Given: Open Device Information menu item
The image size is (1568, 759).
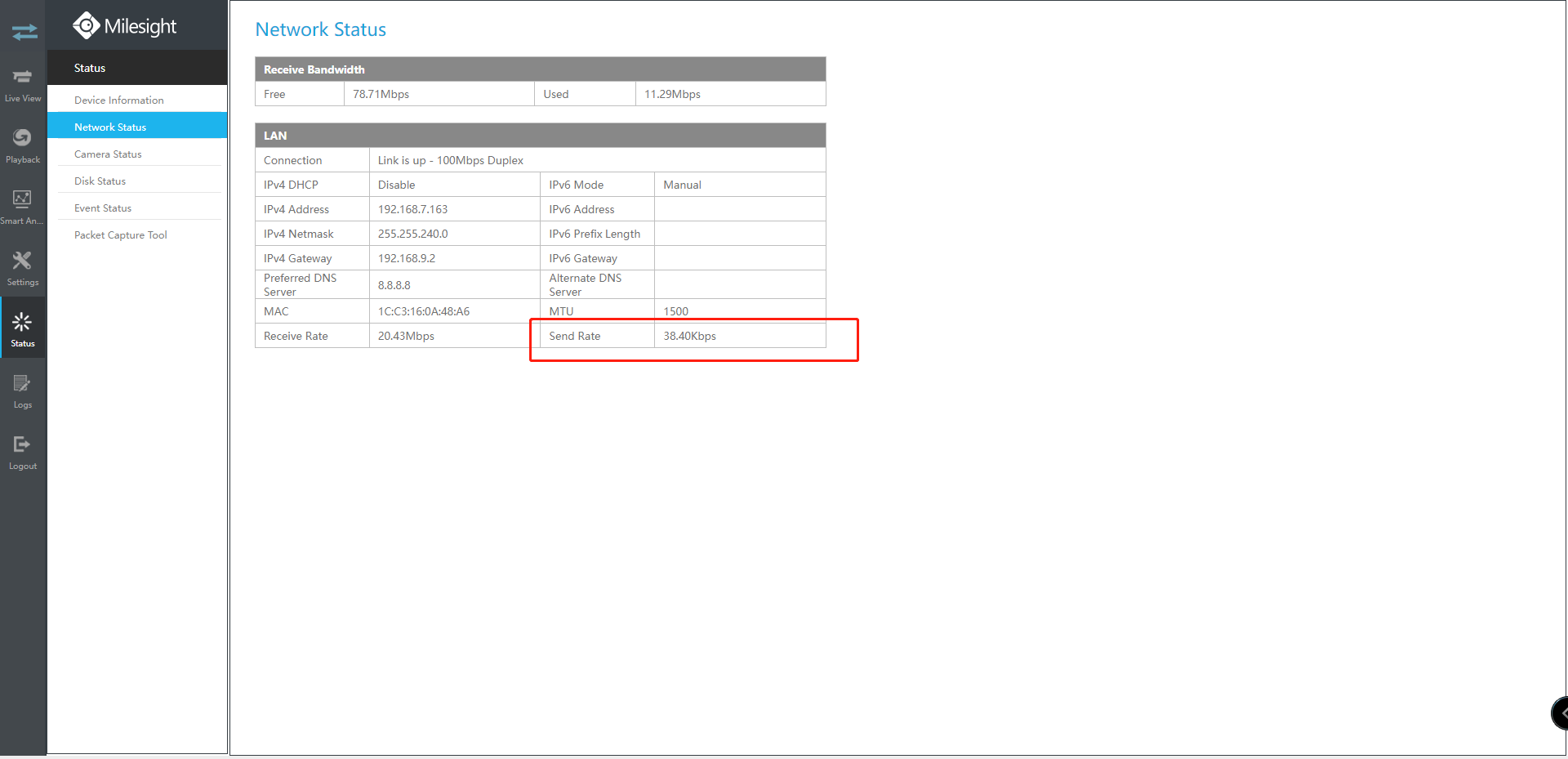Looking at the screenshot, I should coord(118,100).
